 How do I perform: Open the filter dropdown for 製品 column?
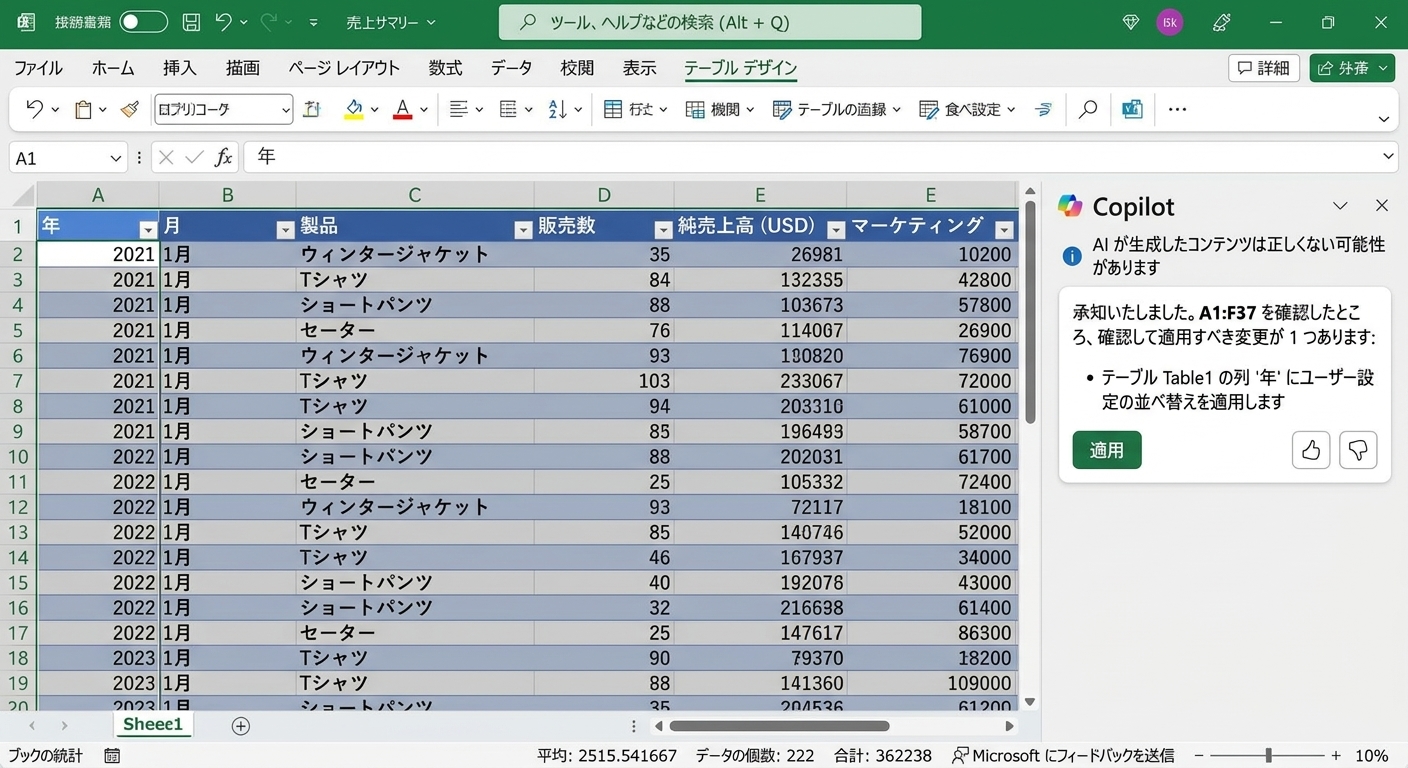(x=523, y=230)
